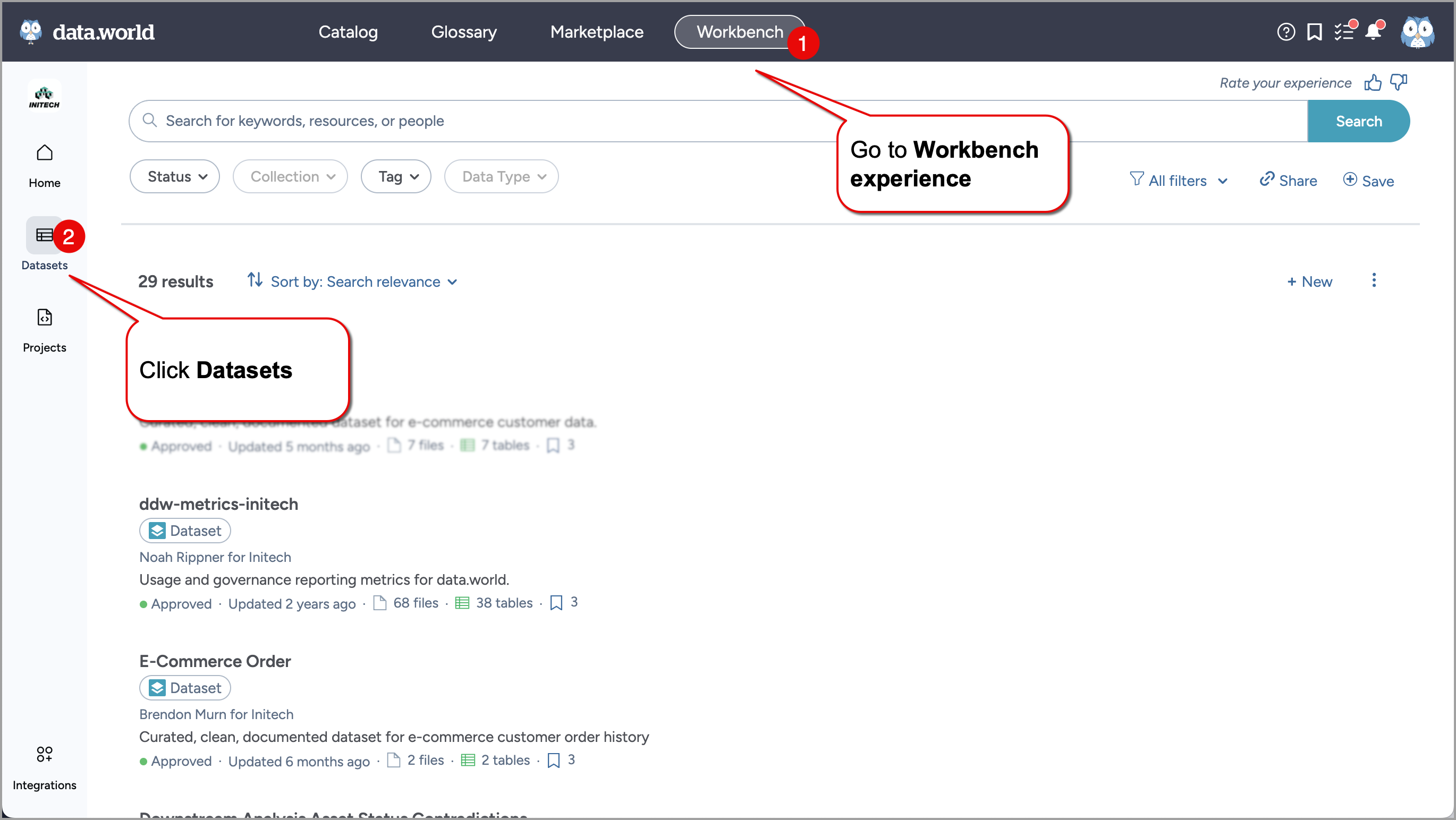Open ddw-metrics-initech dataset link

pos(219,504)
